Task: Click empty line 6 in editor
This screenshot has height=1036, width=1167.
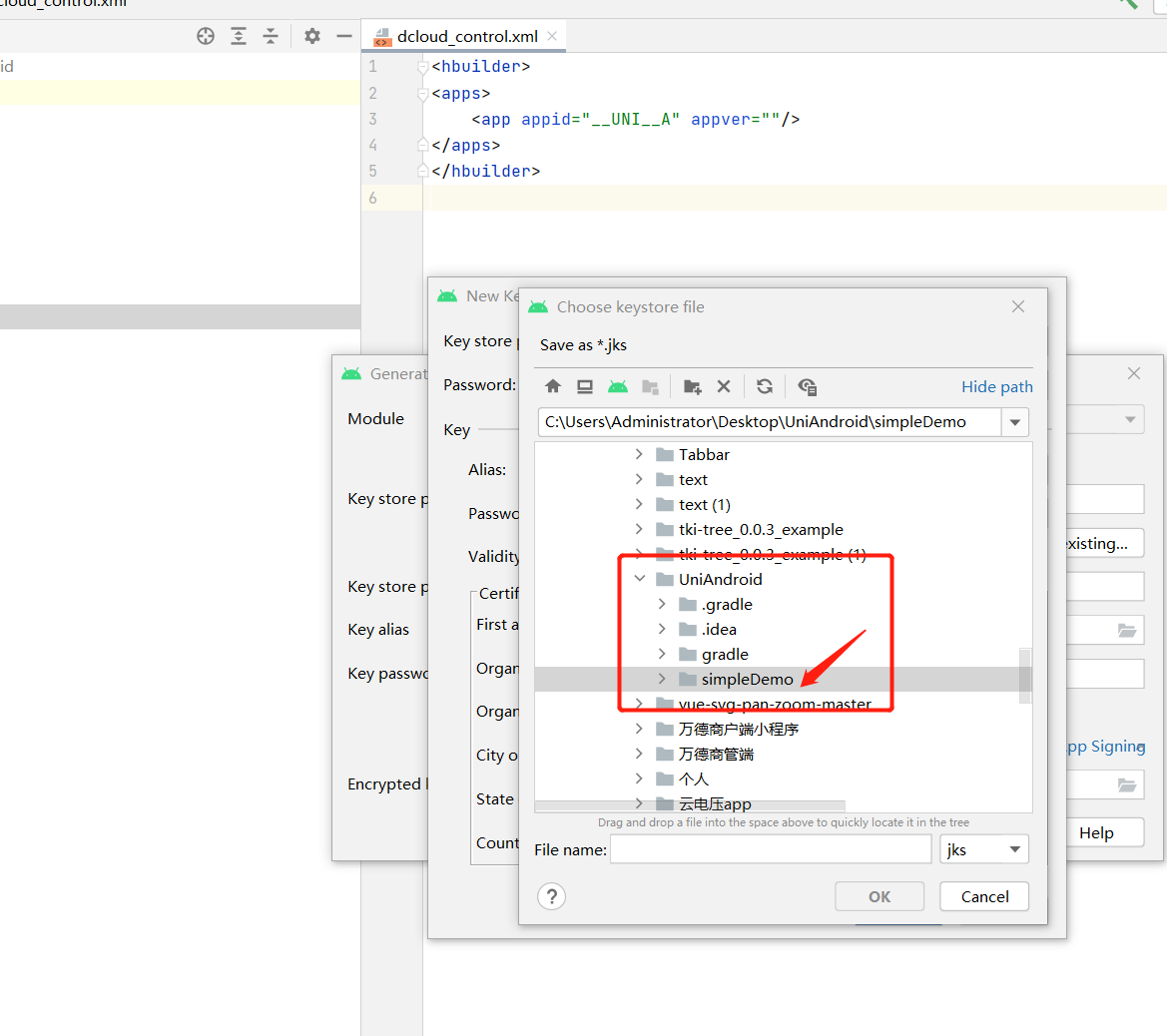Action: [x=795, y=198]
